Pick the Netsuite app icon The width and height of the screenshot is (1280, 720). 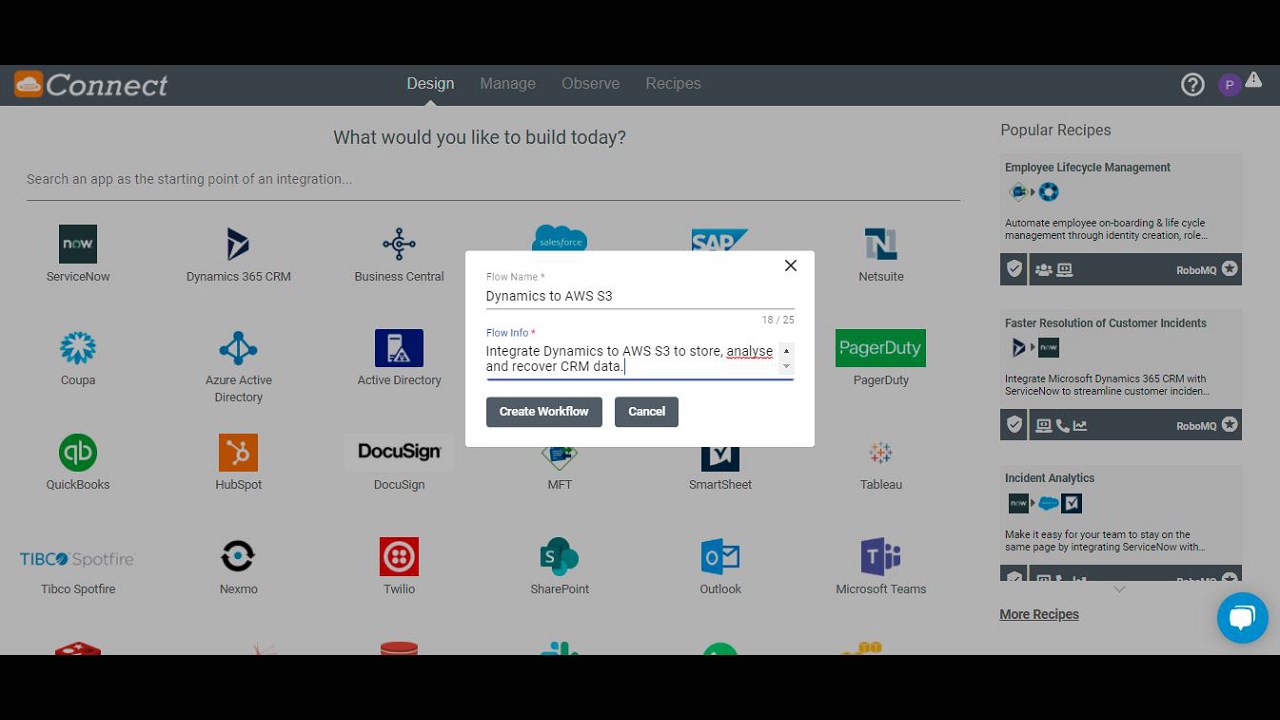pos(881,244)
